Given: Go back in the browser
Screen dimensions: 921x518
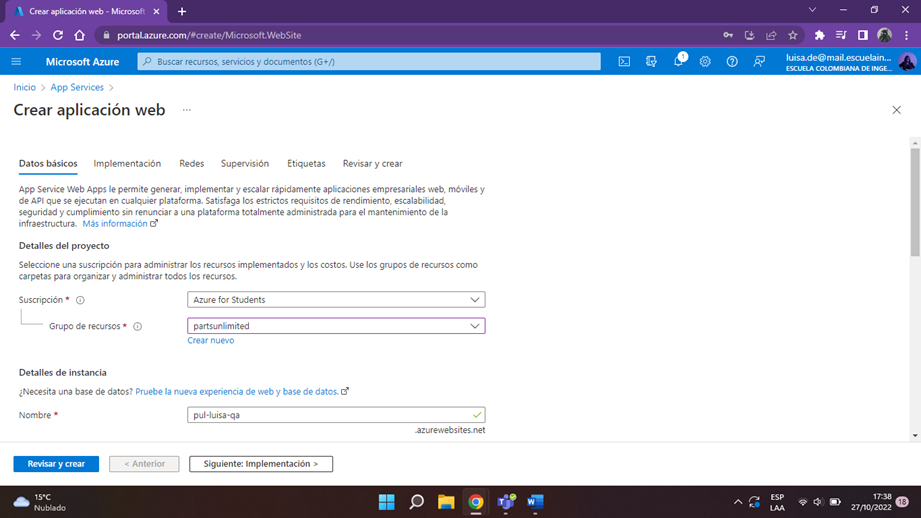Looking at the screenshot, I should 15,35.
